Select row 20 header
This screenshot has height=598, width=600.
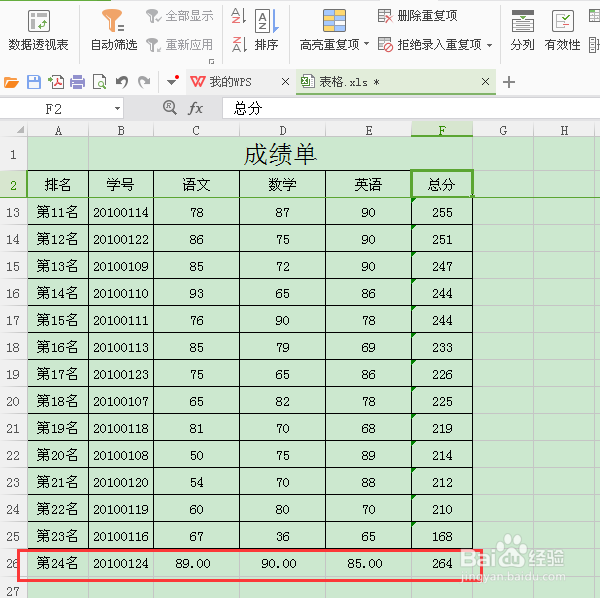pyautogui.click(x=13, y=401)
